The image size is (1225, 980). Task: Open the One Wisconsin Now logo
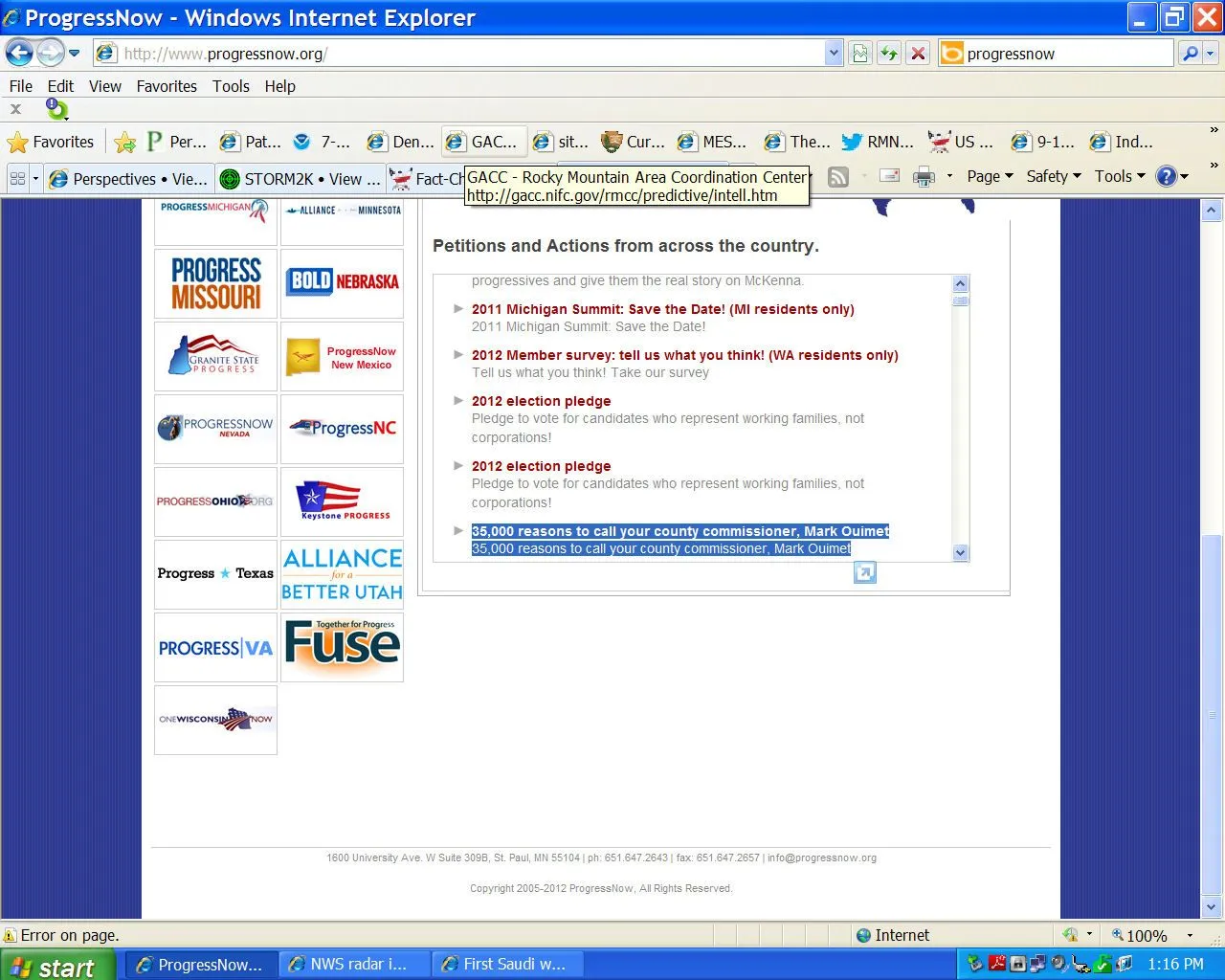216,720
